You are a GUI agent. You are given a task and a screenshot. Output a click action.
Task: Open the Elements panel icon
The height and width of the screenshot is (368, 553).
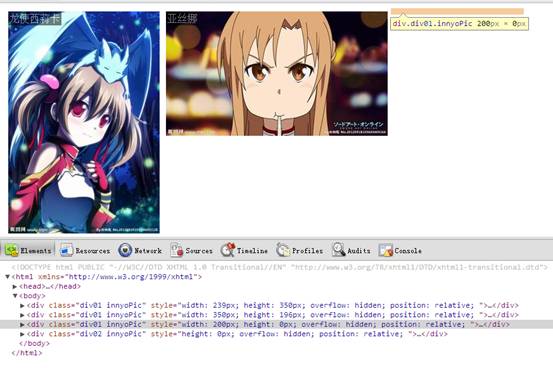pyautogui.click(x=12, y=250)
